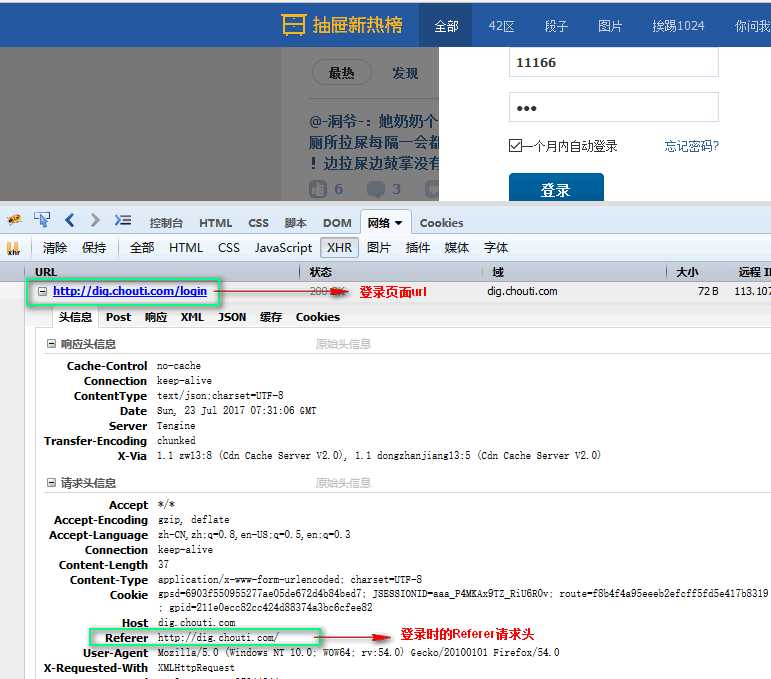
Task: Click the XHR break icon in filter bar
Action: click(x=13, y=248)
